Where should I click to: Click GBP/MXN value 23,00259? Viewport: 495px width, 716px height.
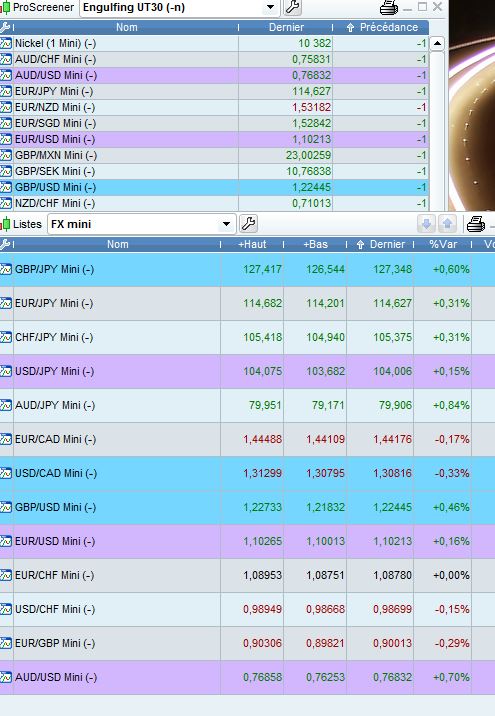click(308, 155)
